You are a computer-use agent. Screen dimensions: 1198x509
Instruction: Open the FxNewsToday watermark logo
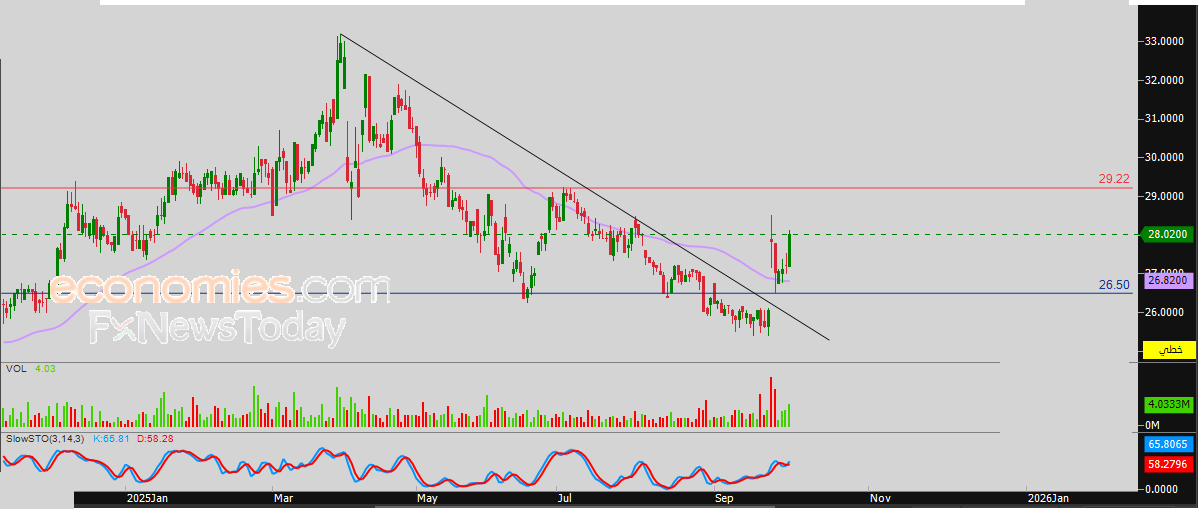click(218, 329)
